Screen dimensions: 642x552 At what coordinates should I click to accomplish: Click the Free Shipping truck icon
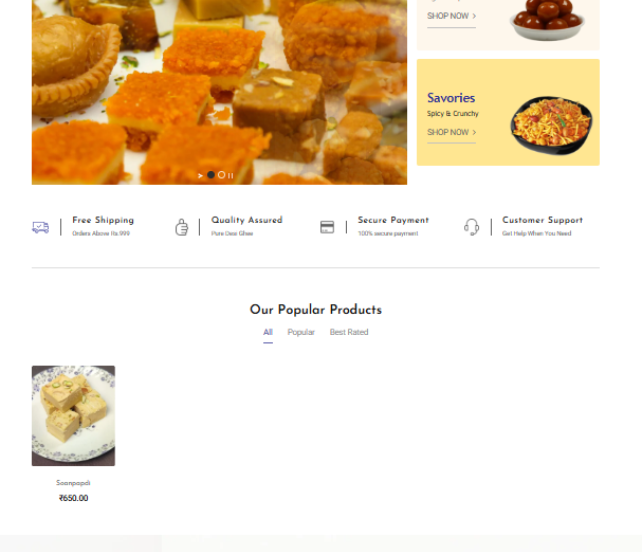(x=41, y=227)
